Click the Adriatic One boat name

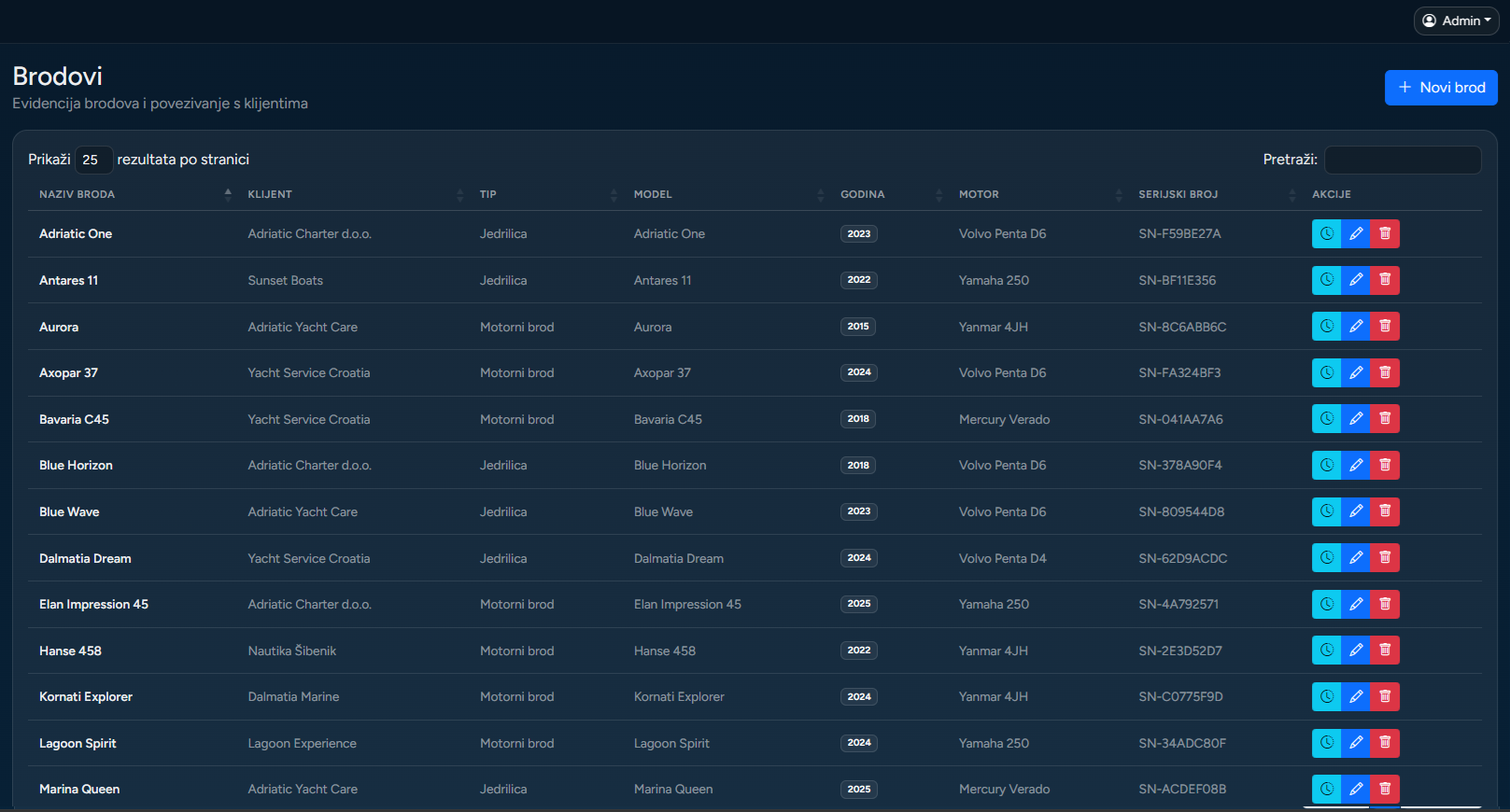[76, 234]
